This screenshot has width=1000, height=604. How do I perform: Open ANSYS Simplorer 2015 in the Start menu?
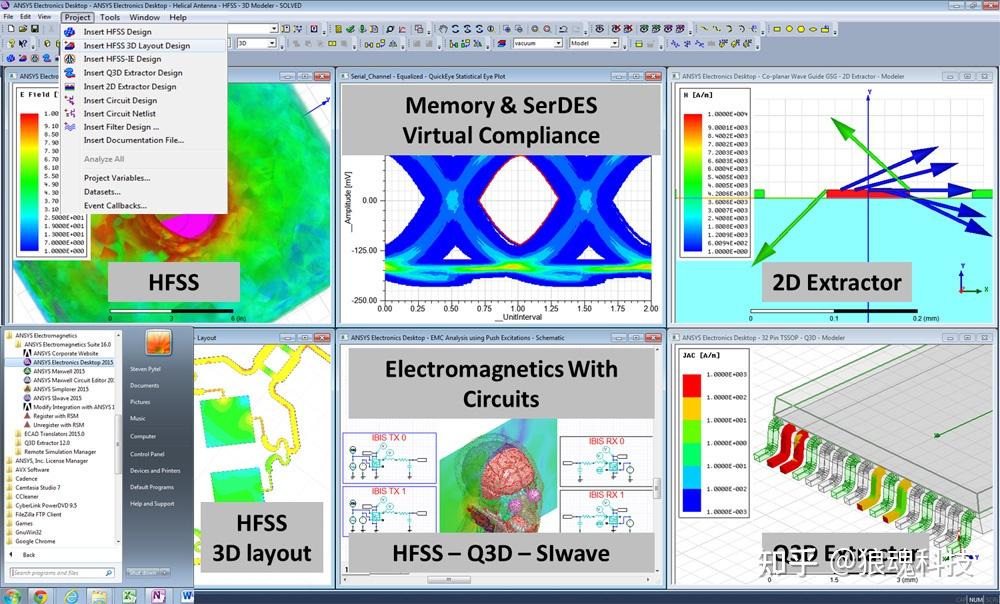pyautogui.click(x=57, y=389)
